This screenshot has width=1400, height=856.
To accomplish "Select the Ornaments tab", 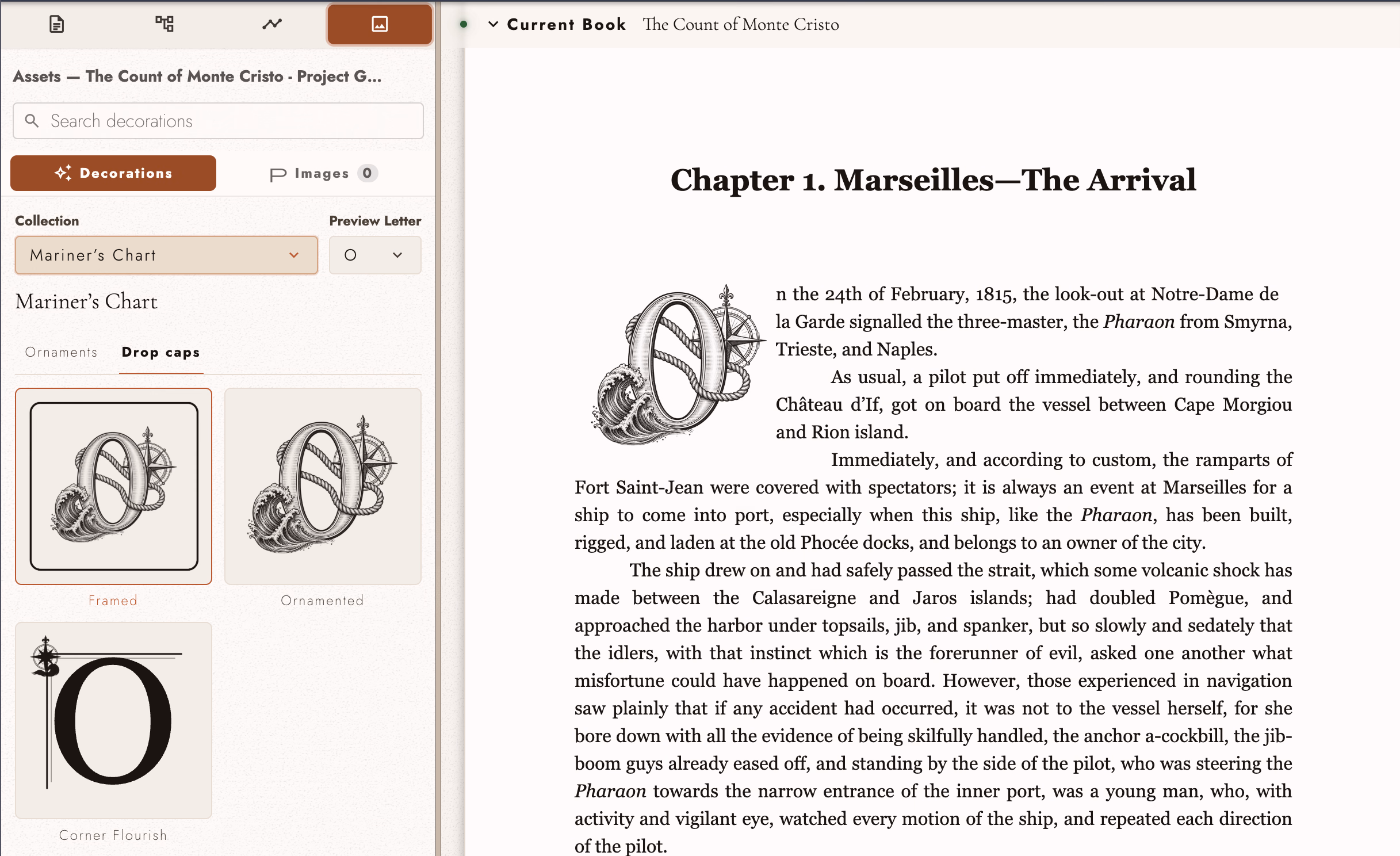I will (x=62, y=352).
